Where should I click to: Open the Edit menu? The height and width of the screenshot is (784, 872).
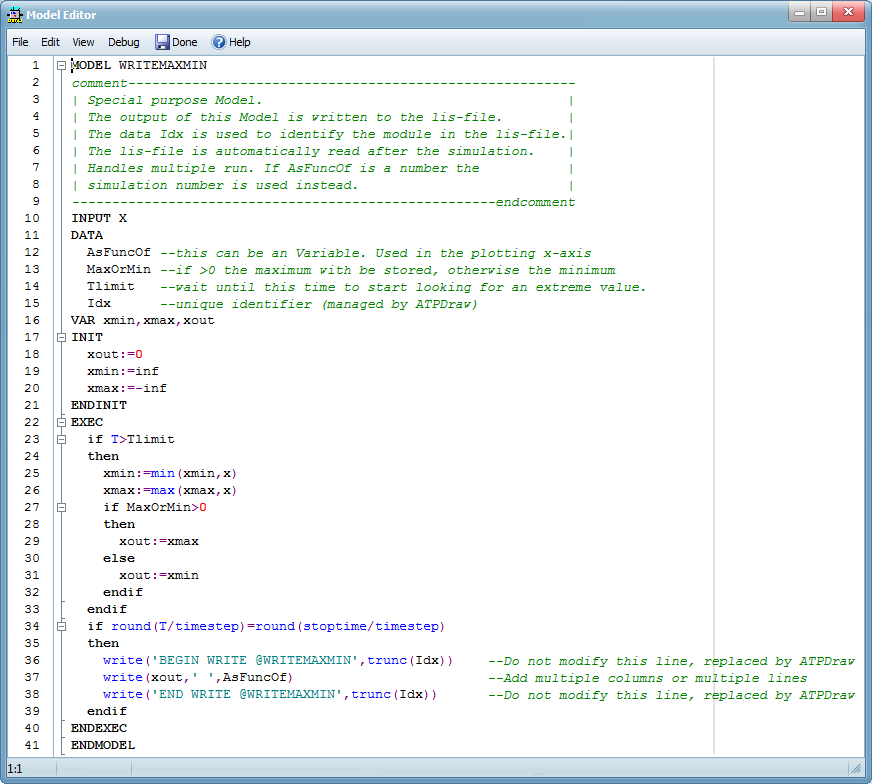[x=50, y=42]
